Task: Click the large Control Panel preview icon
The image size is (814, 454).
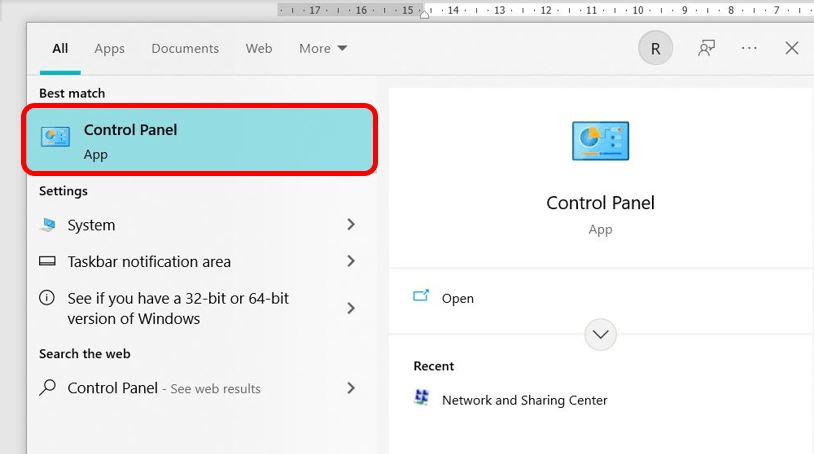Action: (x=601, y=141)
